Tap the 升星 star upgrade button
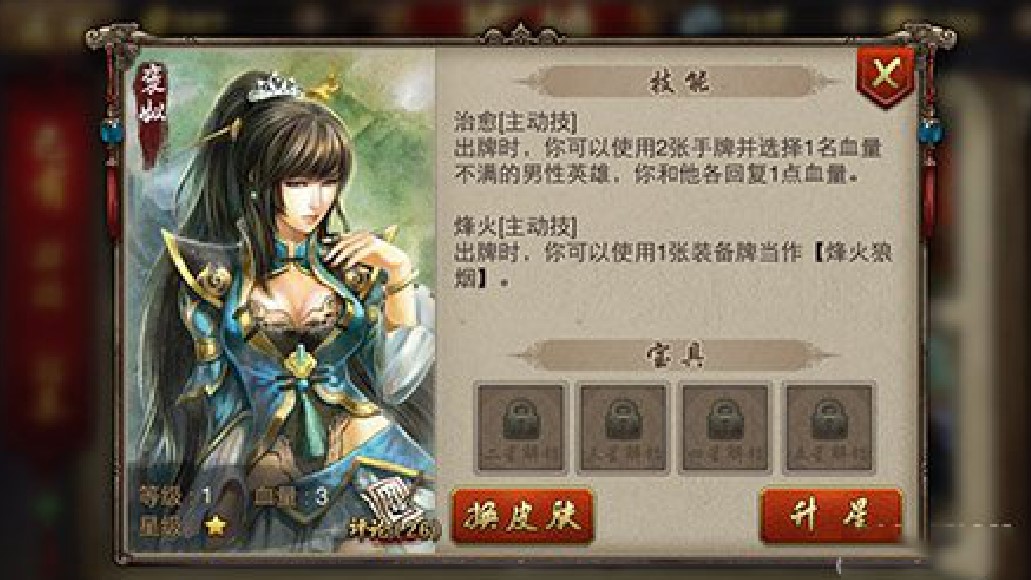This screenshot has width=1031, height=580. coord(830,516)
